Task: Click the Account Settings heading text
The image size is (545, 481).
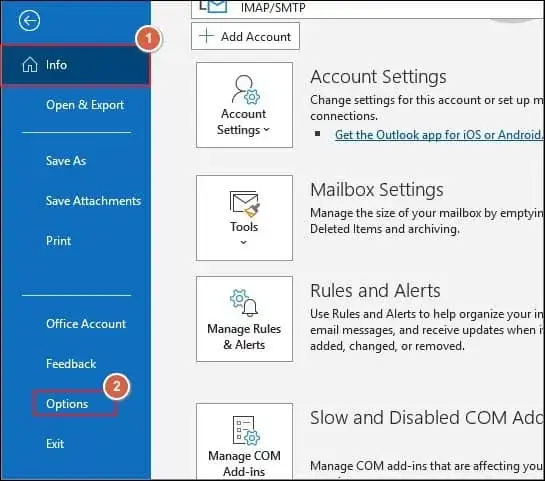Action: coord(378,77)
